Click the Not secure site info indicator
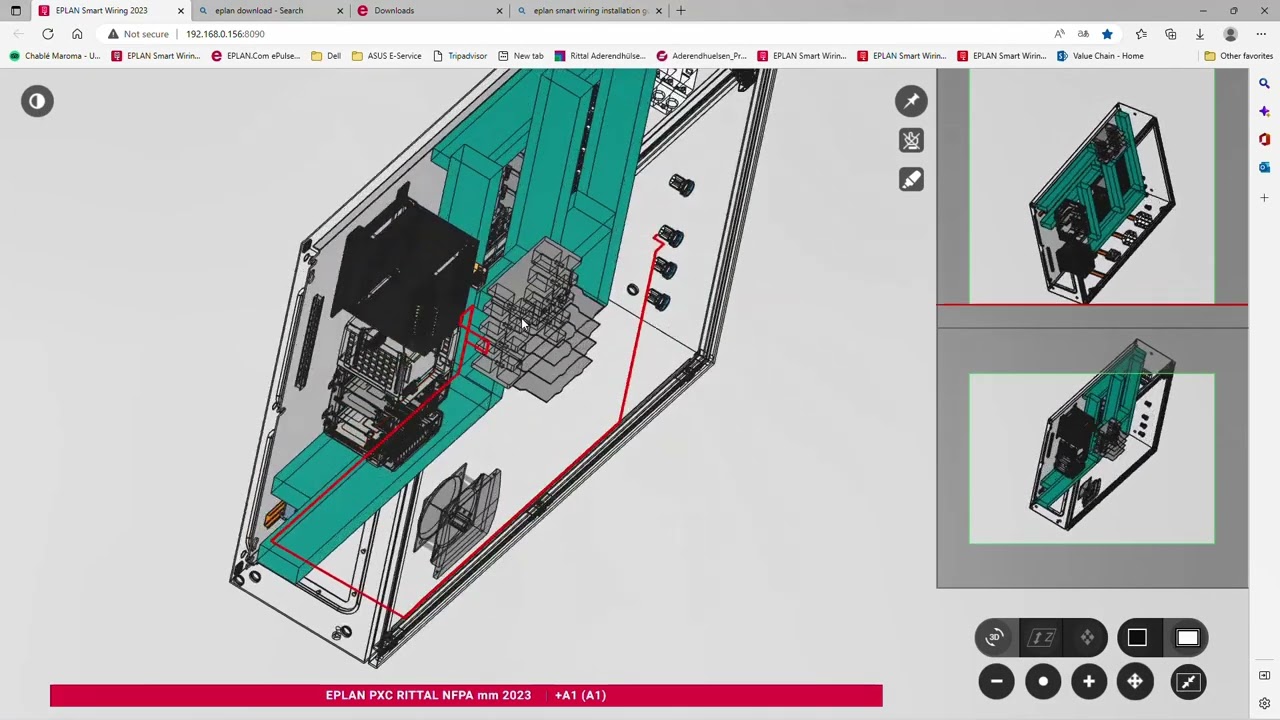The width and height of the screenshot is (1280, 720). pyautogui.click(x=139, y=34)
